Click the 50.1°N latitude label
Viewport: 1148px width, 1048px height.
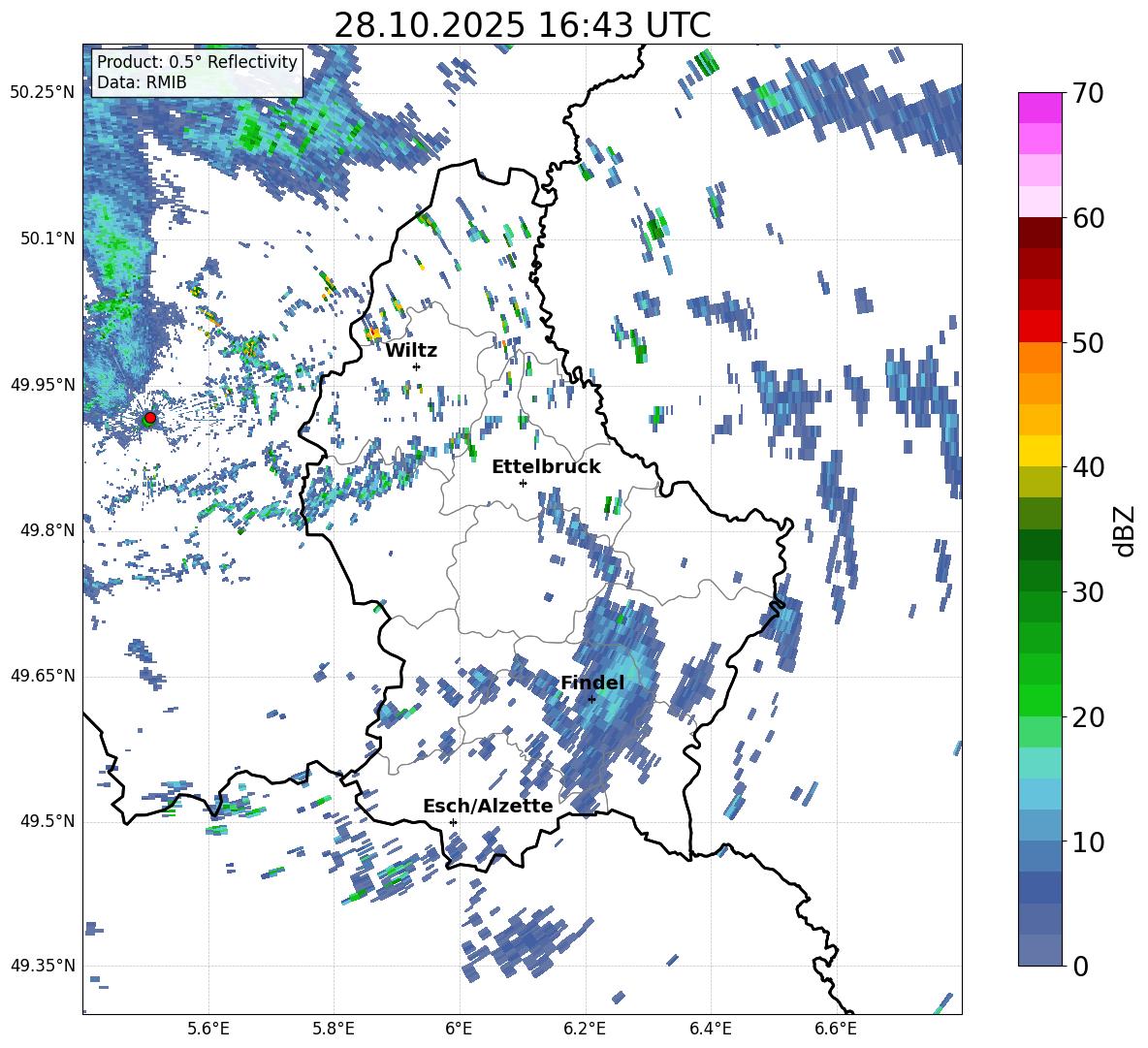[48, 238]
